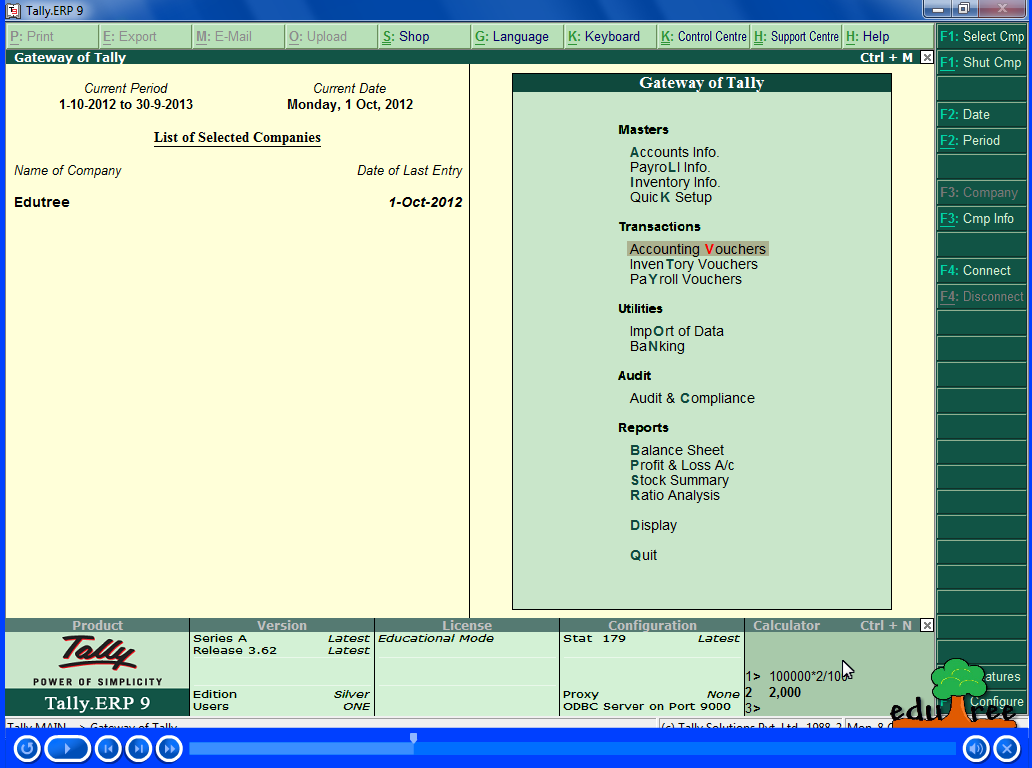Open the Shop top menu button
The image size is (1032, 768).
click(x=425, y=37)
